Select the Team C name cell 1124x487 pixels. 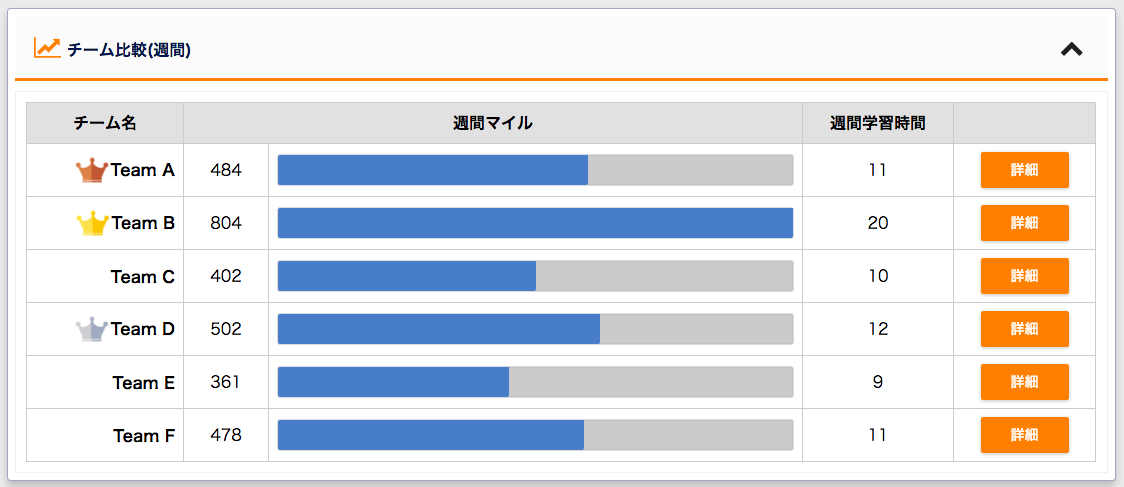pos(105,276)
